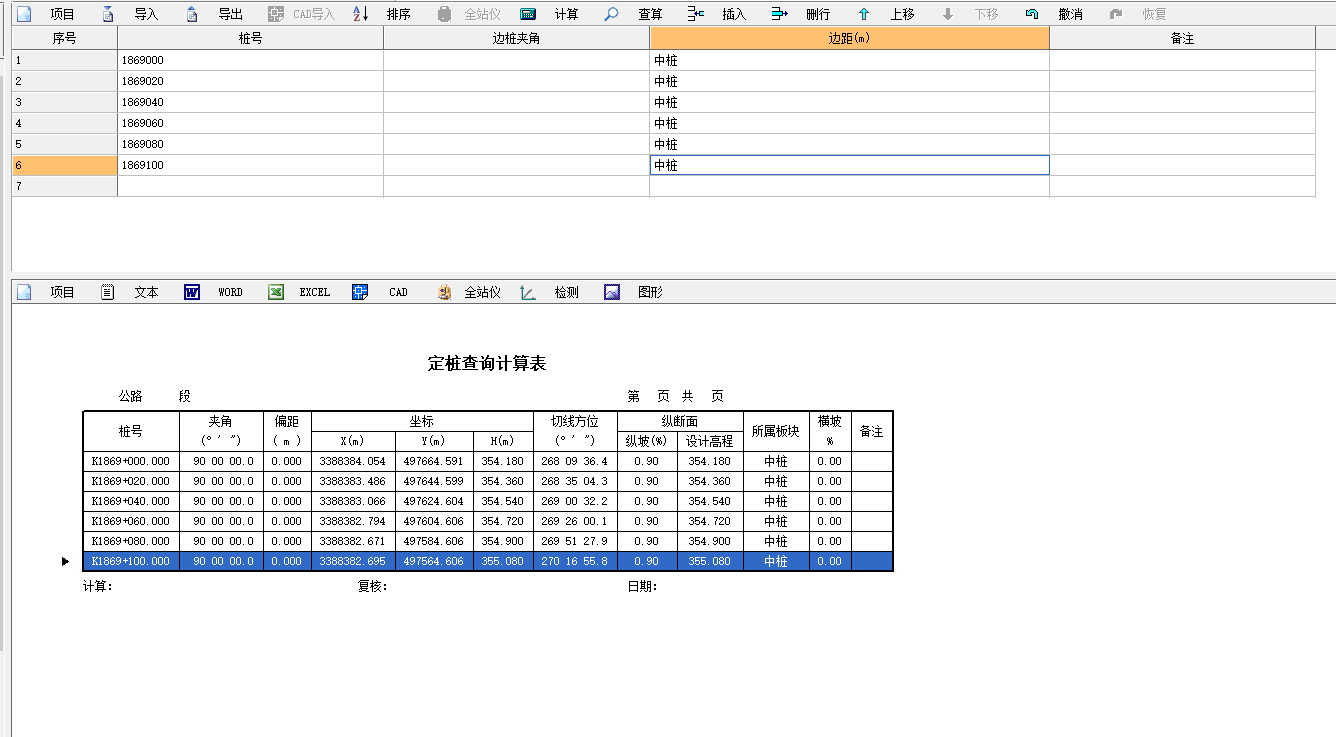Click the 导入 label in top toolbar

146,14
